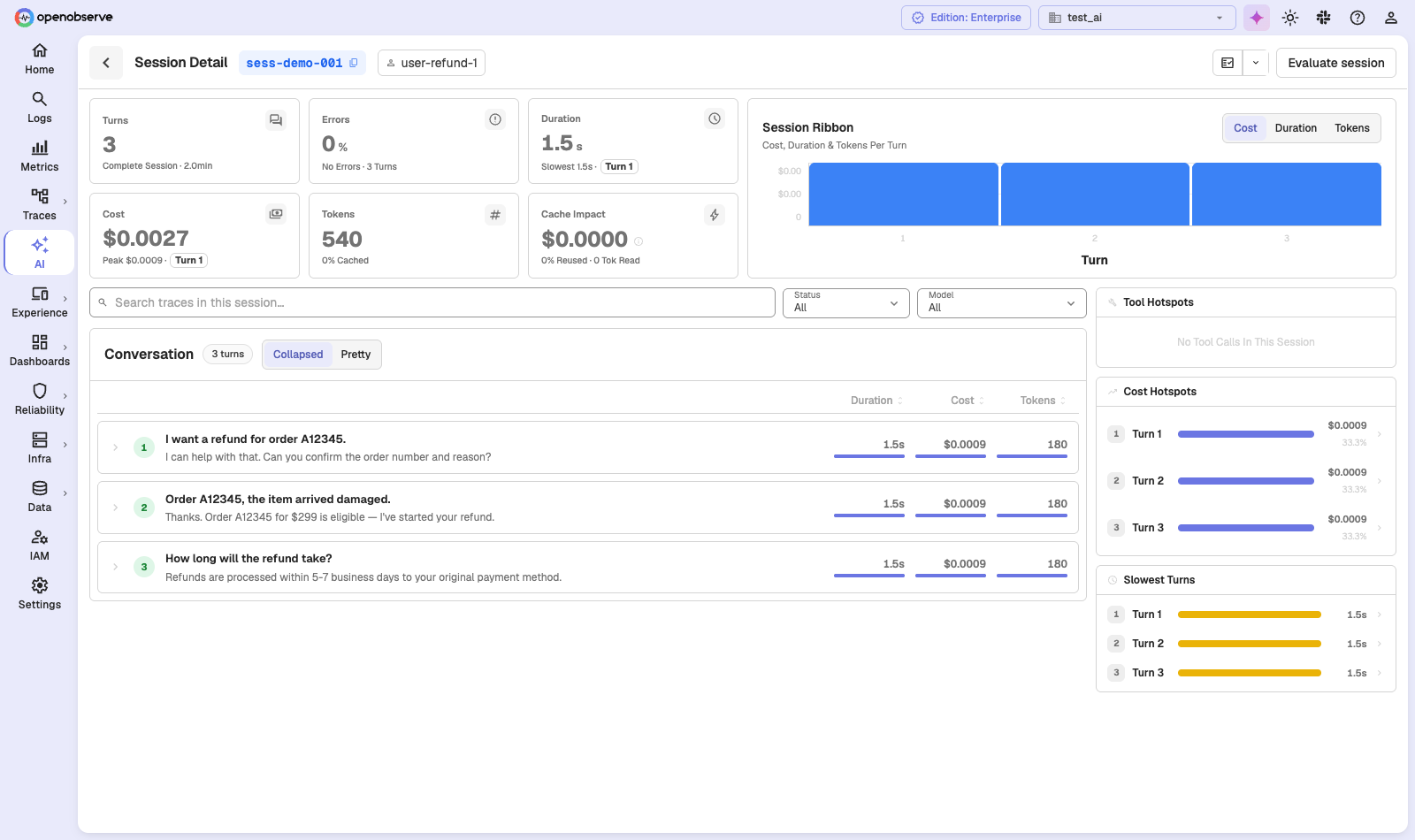
Task: Open the Home page in sidebar
Action: coord(39,59)
